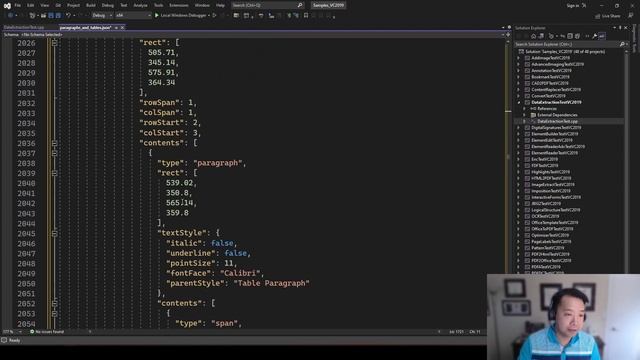This screenshot has width=640, height=360.
Task: Open the Debug menu
Action: [x=108, y=5]
